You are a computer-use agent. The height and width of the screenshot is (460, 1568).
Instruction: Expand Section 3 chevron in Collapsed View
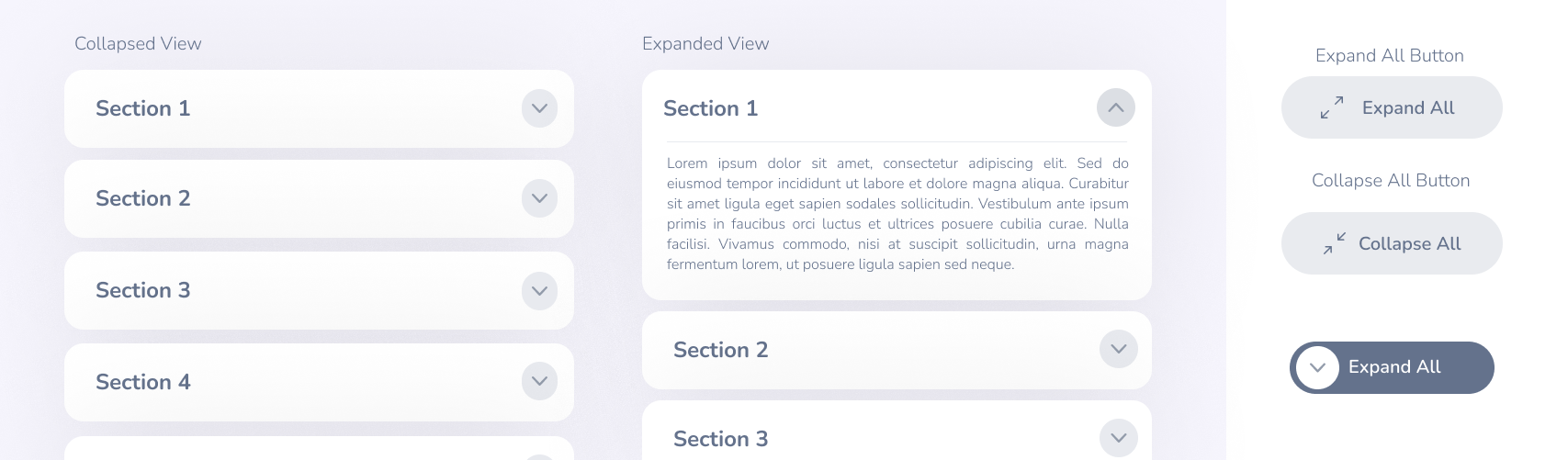539,290
